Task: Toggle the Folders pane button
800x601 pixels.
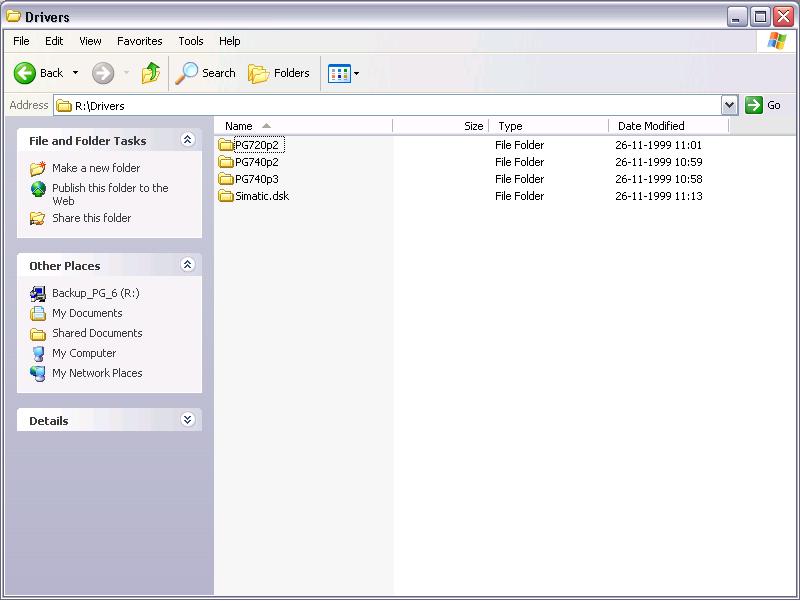Action: click(279, 73)
